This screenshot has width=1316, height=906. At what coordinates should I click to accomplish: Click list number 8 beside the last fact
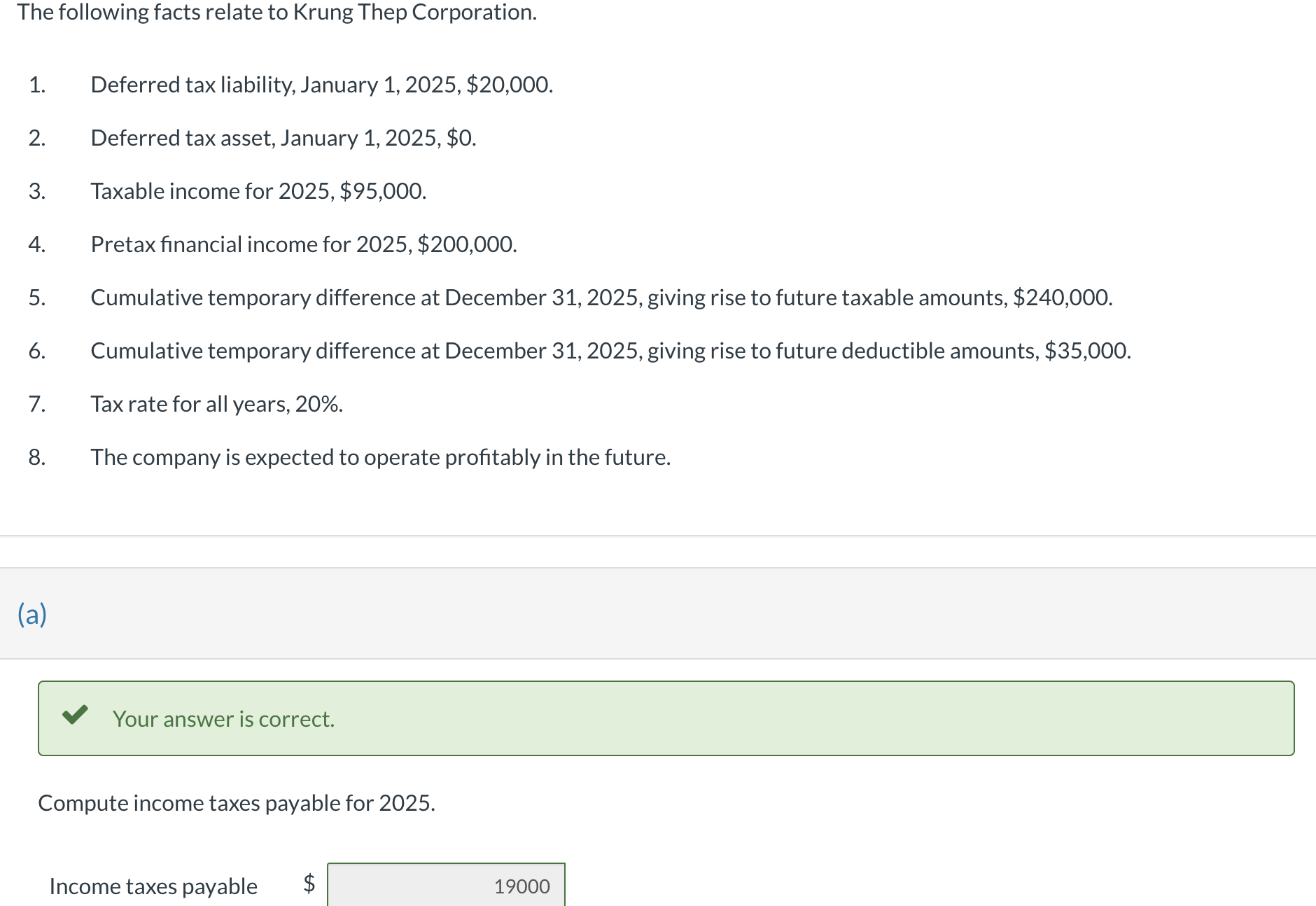coord(37,457)
